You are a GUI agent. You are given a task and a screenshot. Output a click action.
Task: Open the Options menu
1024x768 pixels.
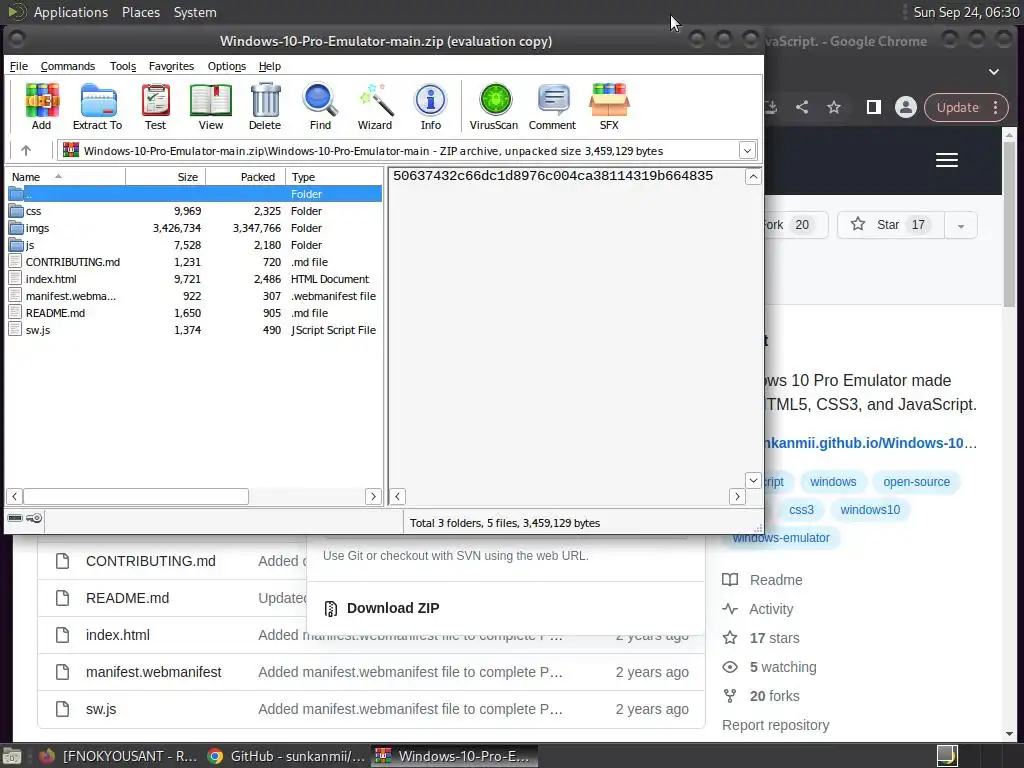[x=227, y=66]
